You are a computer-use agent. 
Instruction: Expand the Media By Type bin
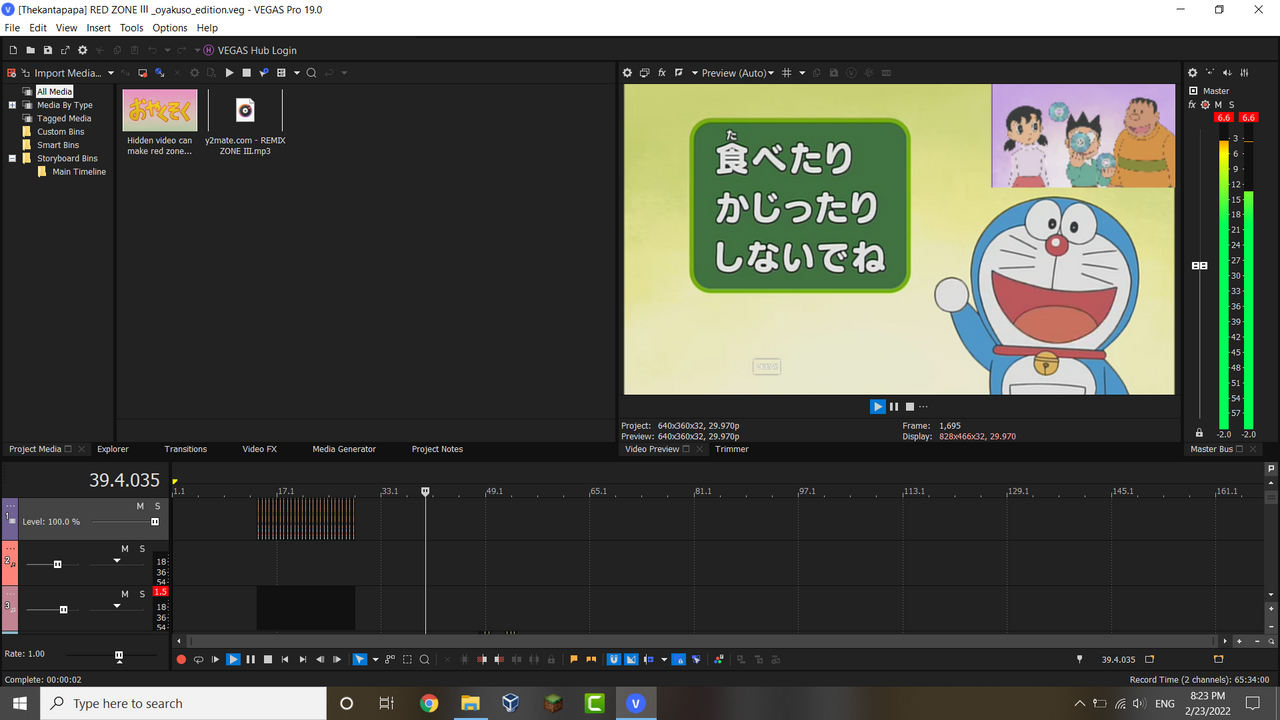coord(12,105)
